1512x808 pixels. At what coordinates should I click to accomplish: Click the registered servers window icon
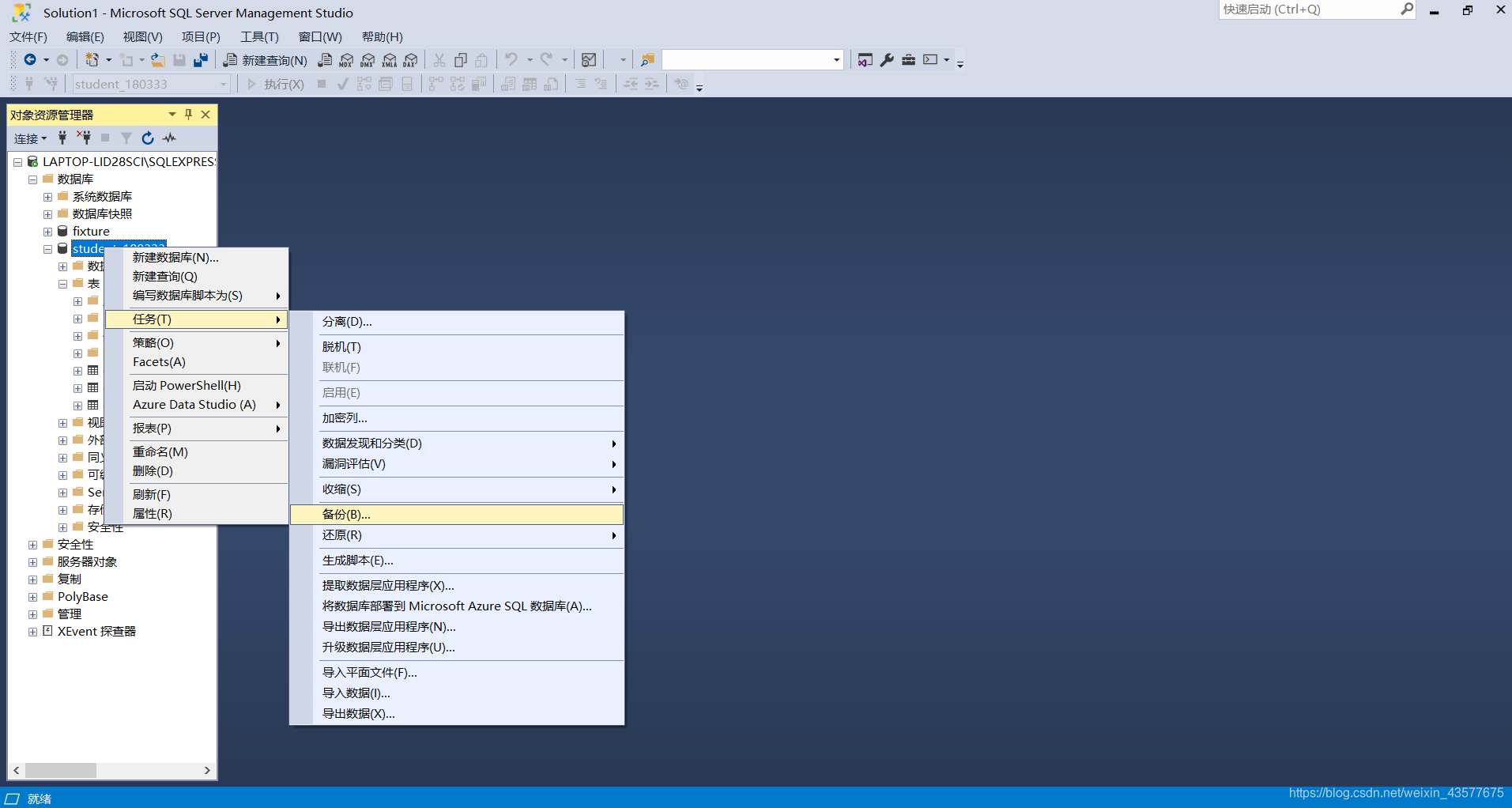pos(865,60)
